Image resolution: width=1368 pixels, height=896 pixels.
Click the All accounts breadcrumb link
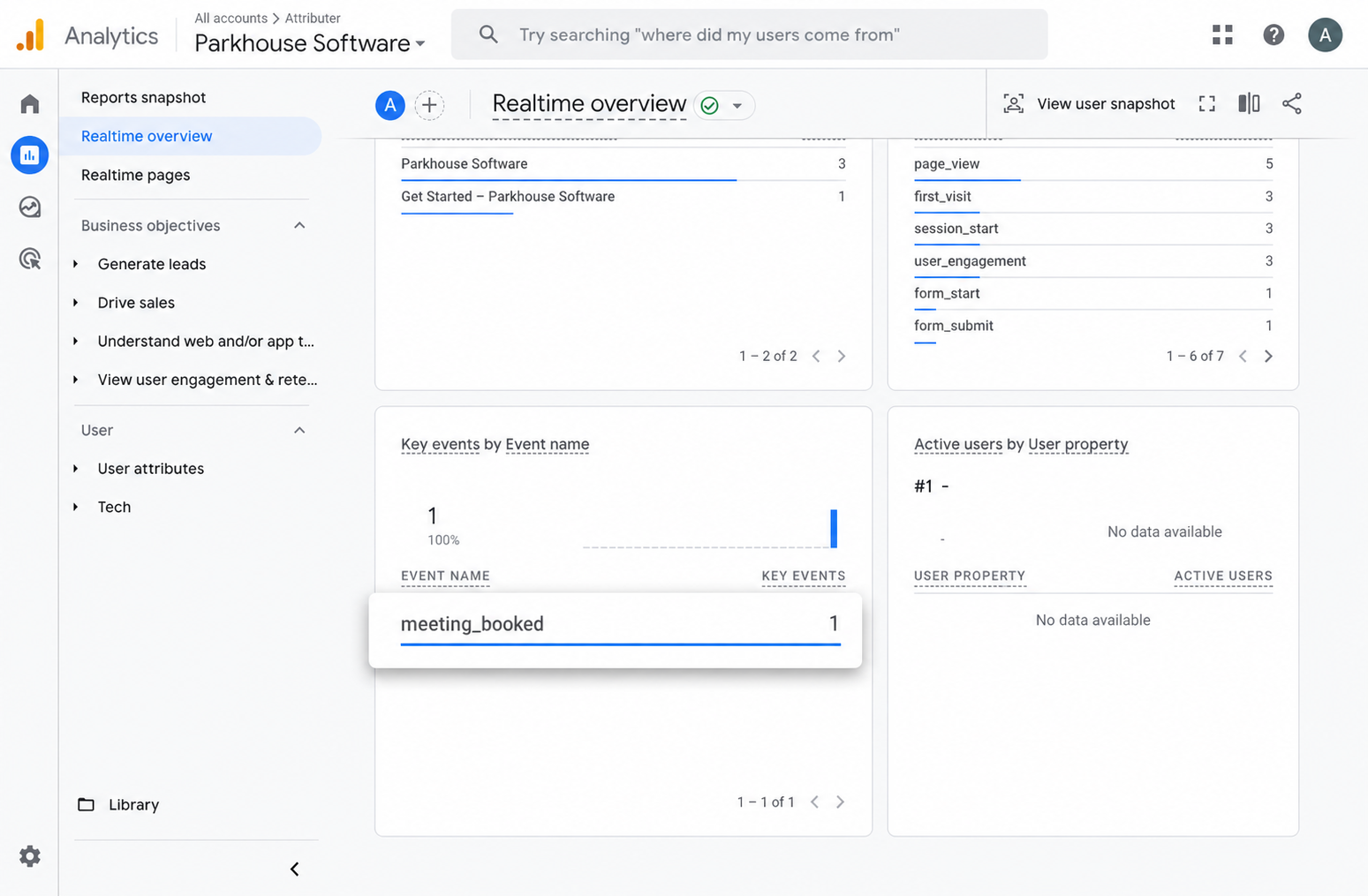pos(231,18)
